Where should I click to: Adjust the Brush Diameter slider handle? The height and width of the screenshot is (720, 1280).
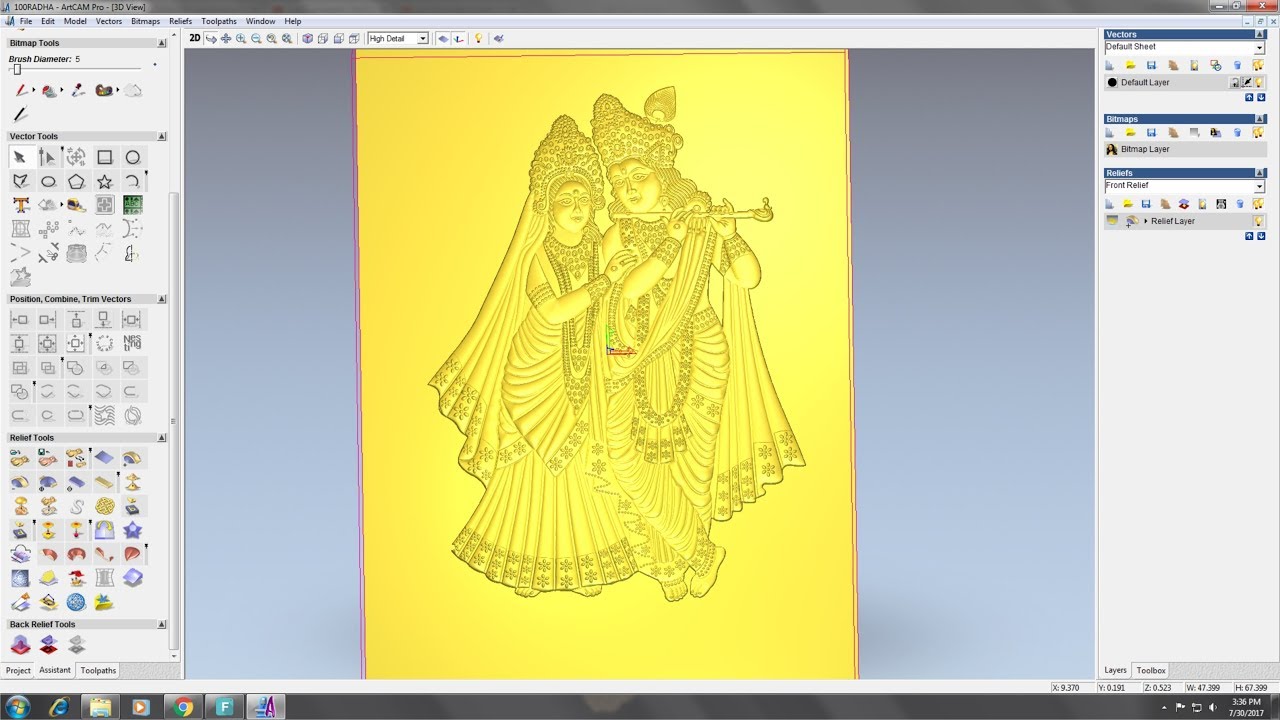[17, 69]
